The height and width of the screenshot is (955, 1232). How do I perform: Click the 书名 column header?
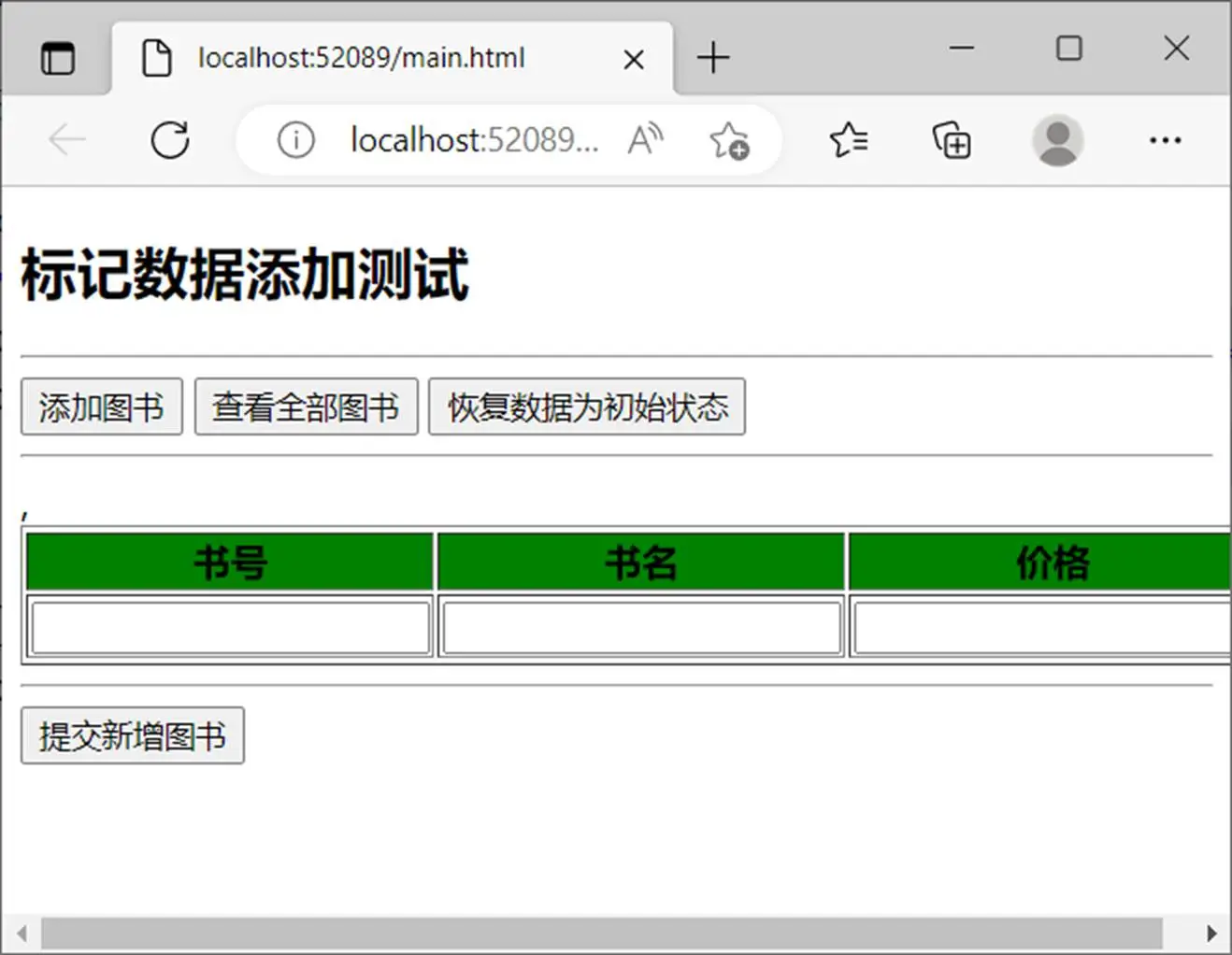click(641, 562)
